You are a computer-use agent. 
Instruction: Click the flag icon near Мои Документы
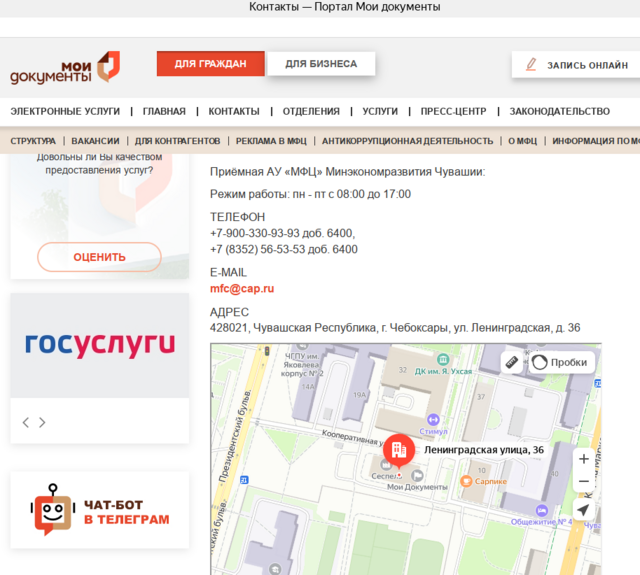pyautogui.click(x=417, y=475)
